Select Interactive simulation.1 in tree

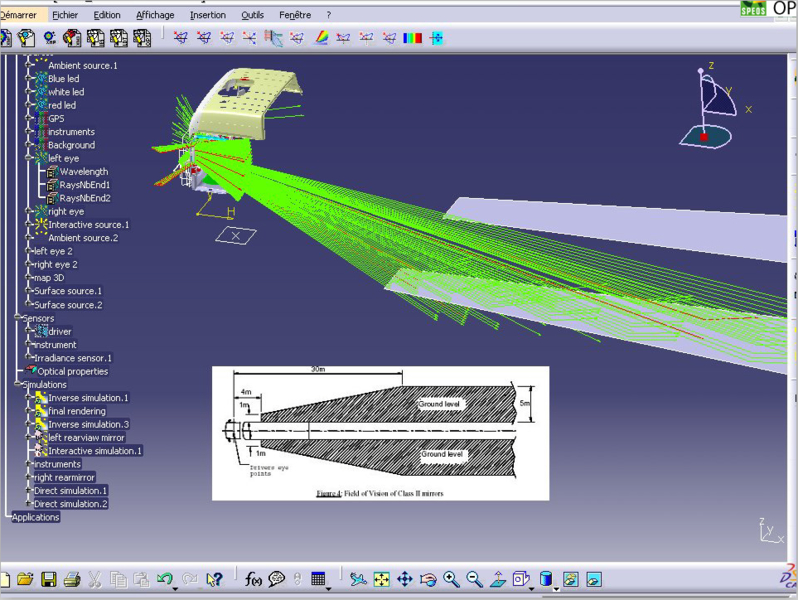(x=95, y=451)
